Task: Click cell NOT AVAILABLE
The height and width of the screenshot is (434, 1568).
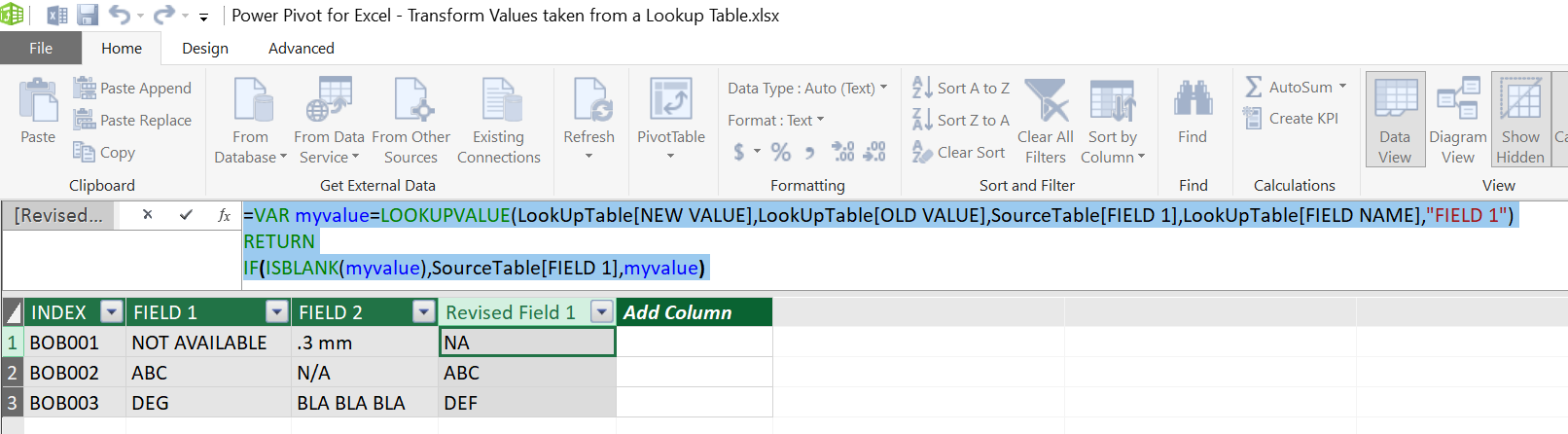Action: 208,342
